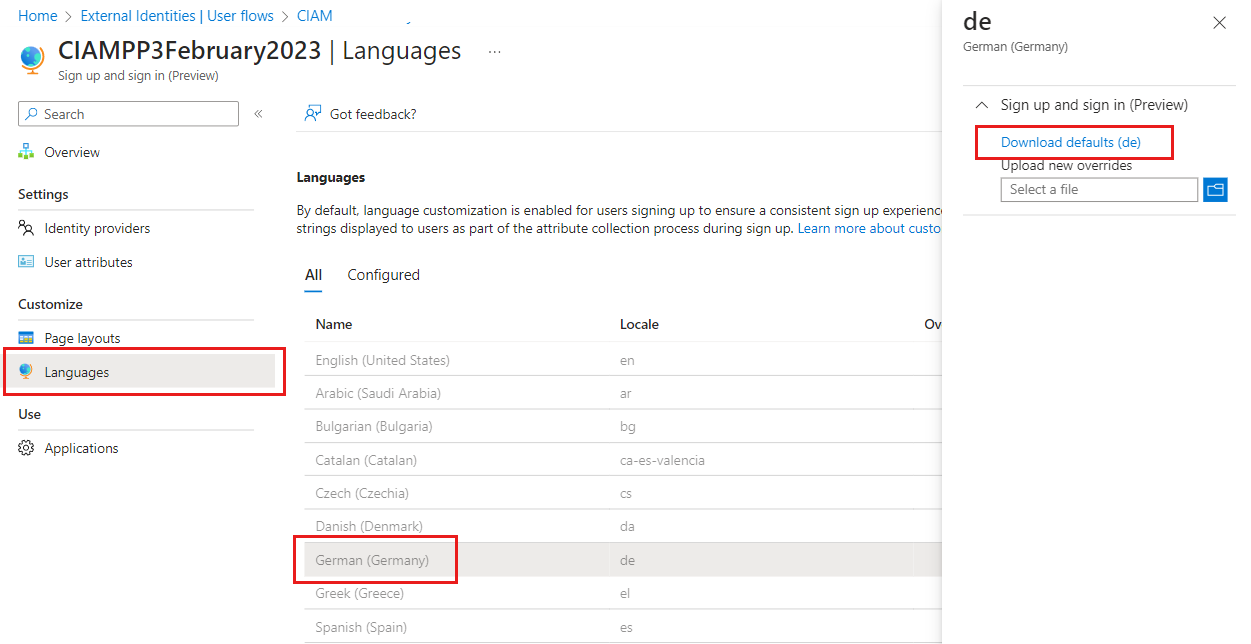Click the Page layouts icon
The image size is (1251, 644).
coord(26,338)
